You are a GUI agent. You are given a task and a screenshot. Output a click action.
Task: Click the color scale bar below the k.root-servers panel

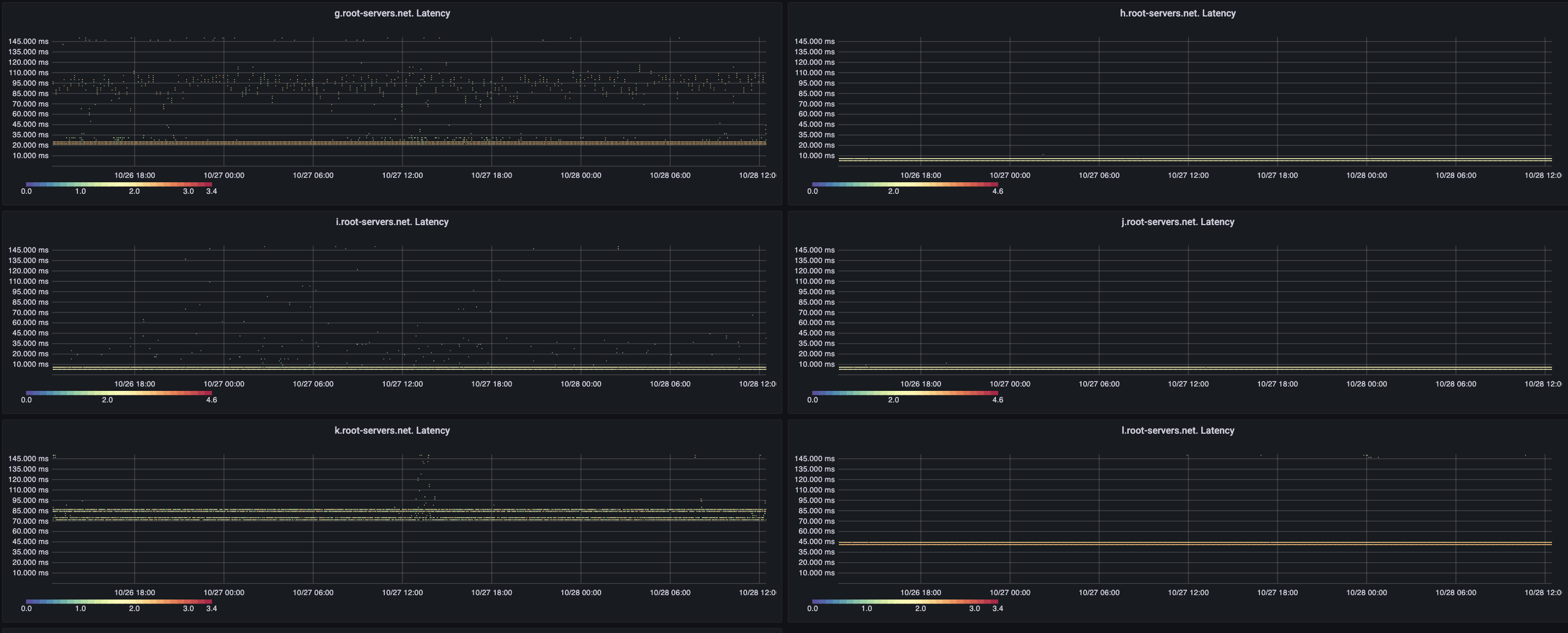(x=119, y=601)
